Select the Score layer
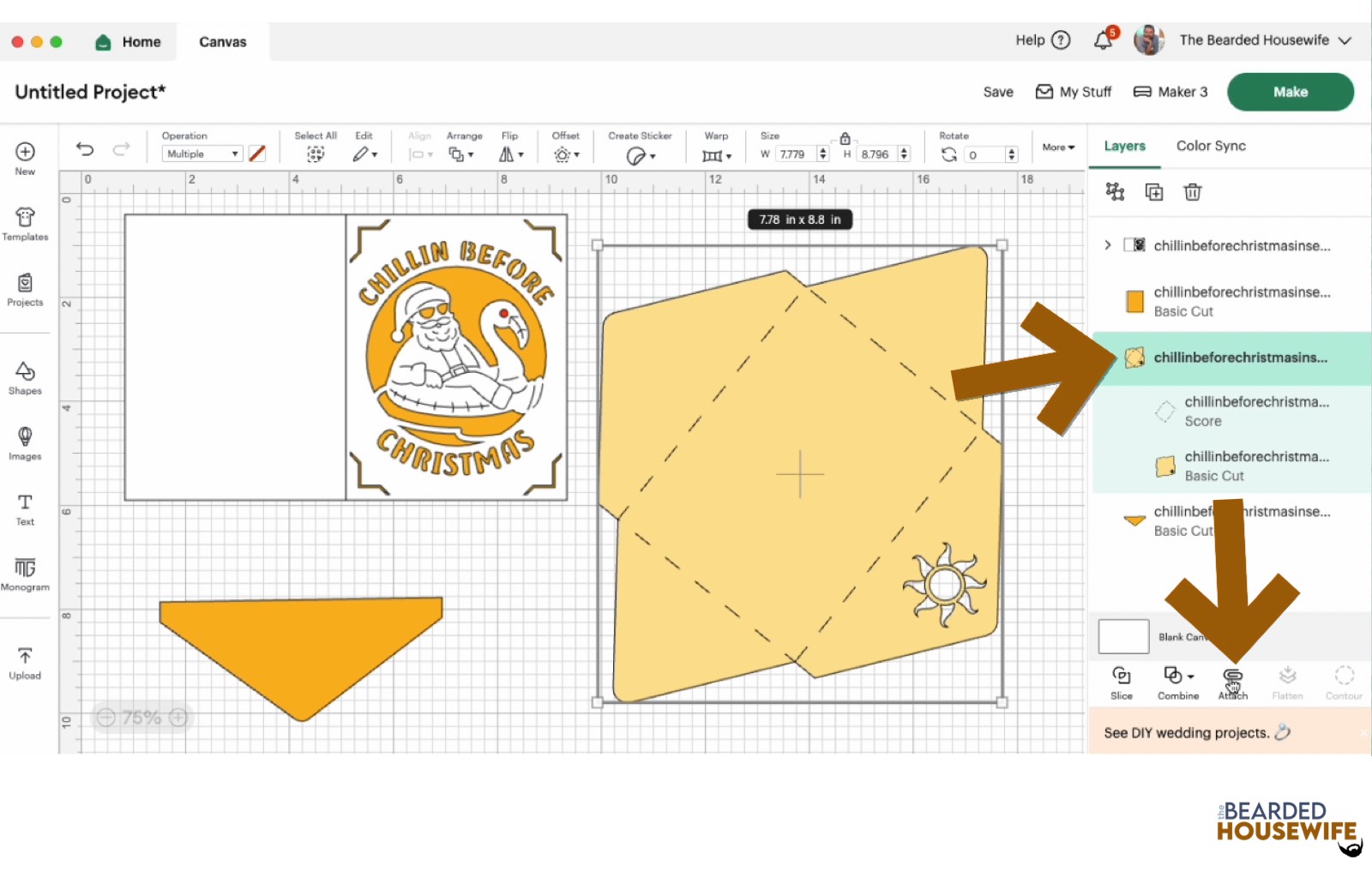The image size is (1372, 872). point(1231,412)
